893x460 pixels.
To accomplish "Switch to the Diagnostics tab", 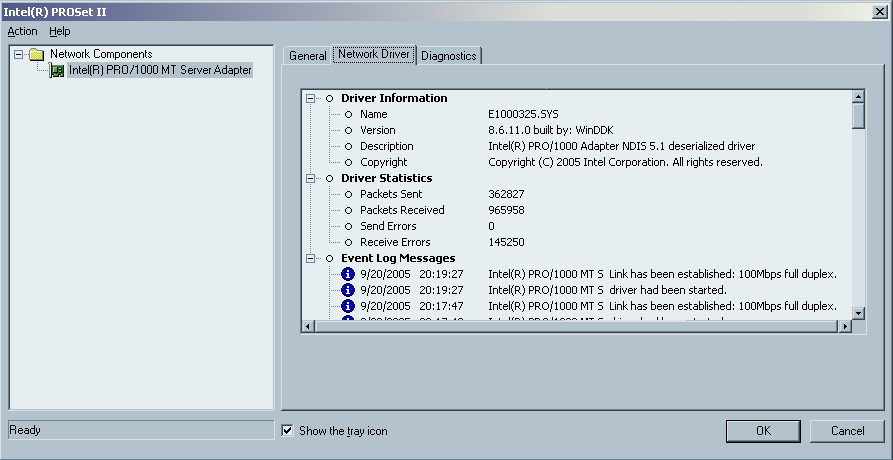I will (449, 56).
